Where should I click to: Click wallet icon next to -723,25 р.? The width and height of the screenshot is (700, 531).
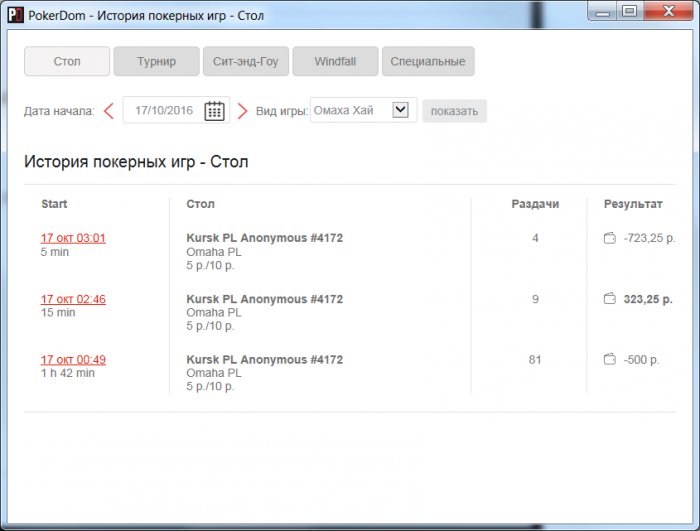coord(610,238)
